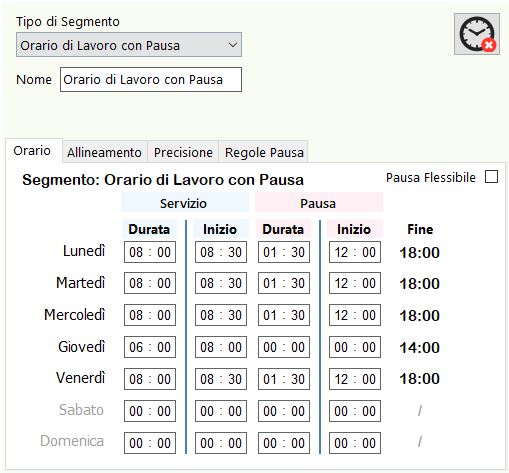Click Giovedì Pausa Inizio 00:00 field
The image size is (509, 473).
pos(355,347)
